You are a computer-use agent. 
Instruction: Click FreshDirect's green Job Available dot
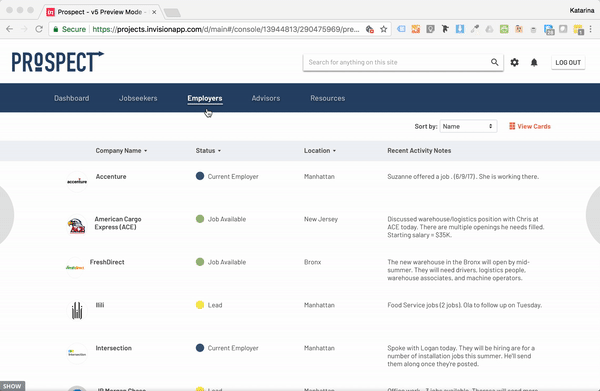pos(200,262)
